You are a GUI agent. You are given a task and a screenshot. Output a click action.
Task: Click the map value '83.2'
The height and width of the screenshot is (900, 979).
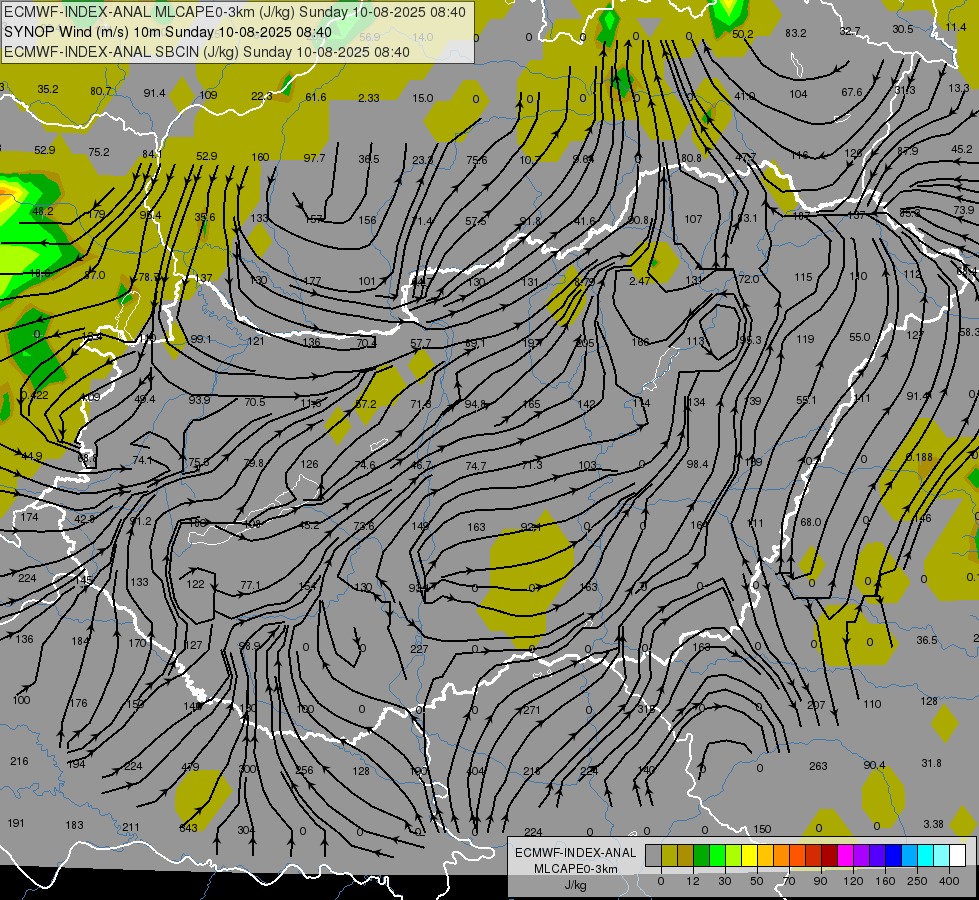795,32
